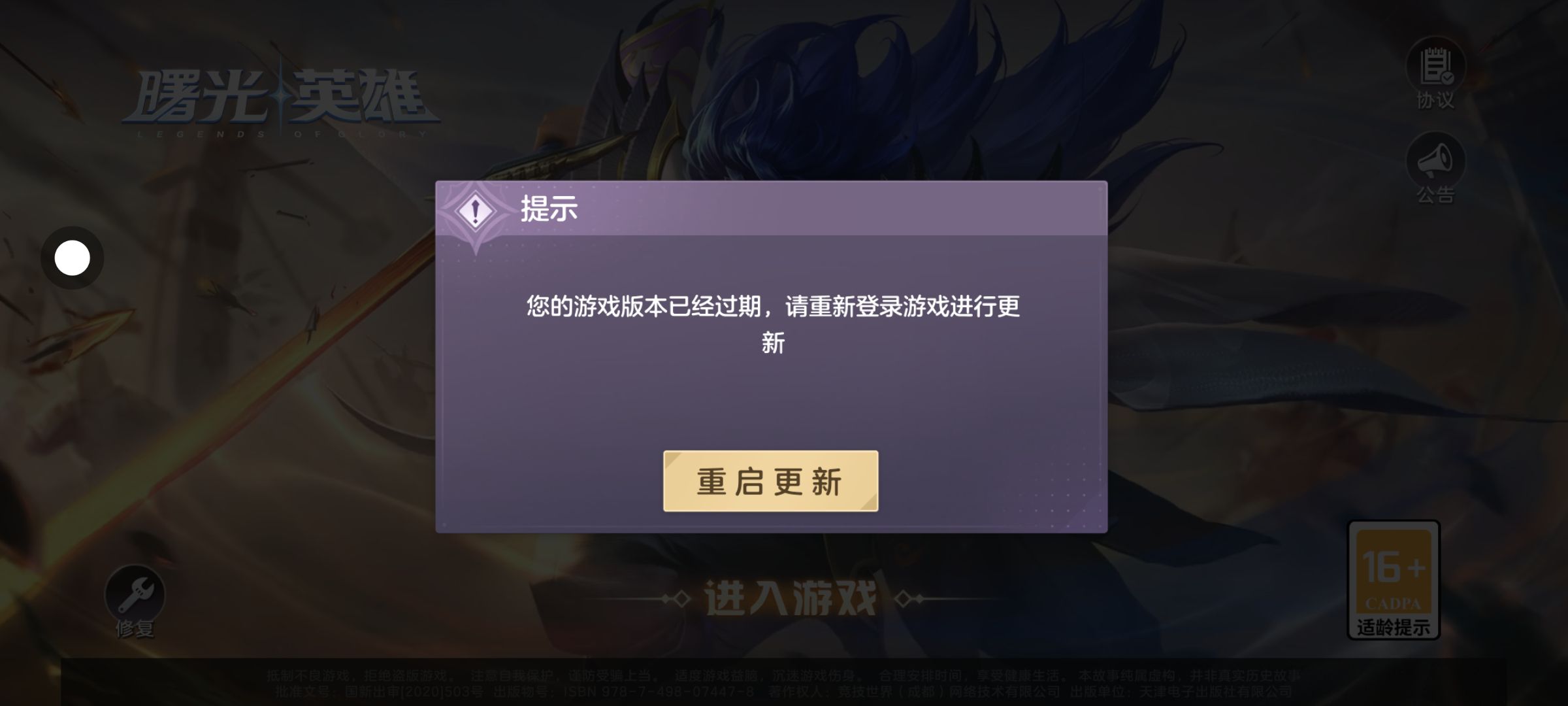Click the footer healthy gaming advisory line
Screen dimensions: 1568x706
(783, 676)
